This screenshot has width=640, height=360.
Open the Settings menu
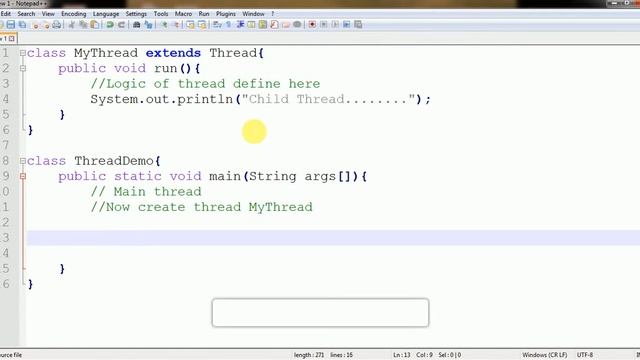point(136,14)
